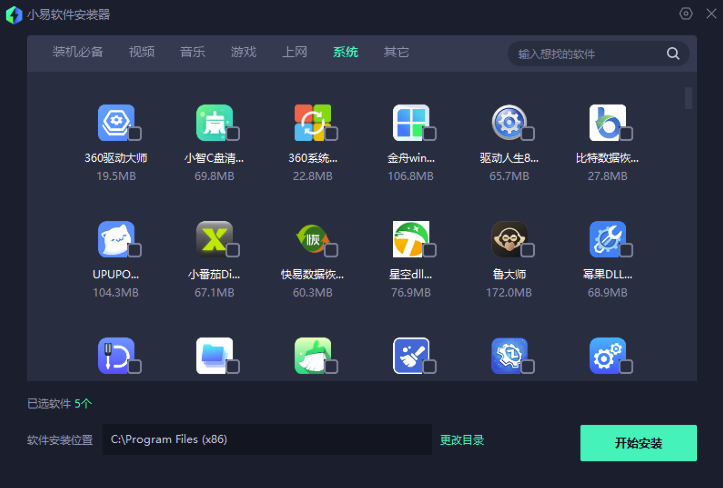Image resolution: width=723 pixels, height=488 pixels.
Task: Tick the checkbox for 比特数据恢复
Action: [x=626, y=134]
